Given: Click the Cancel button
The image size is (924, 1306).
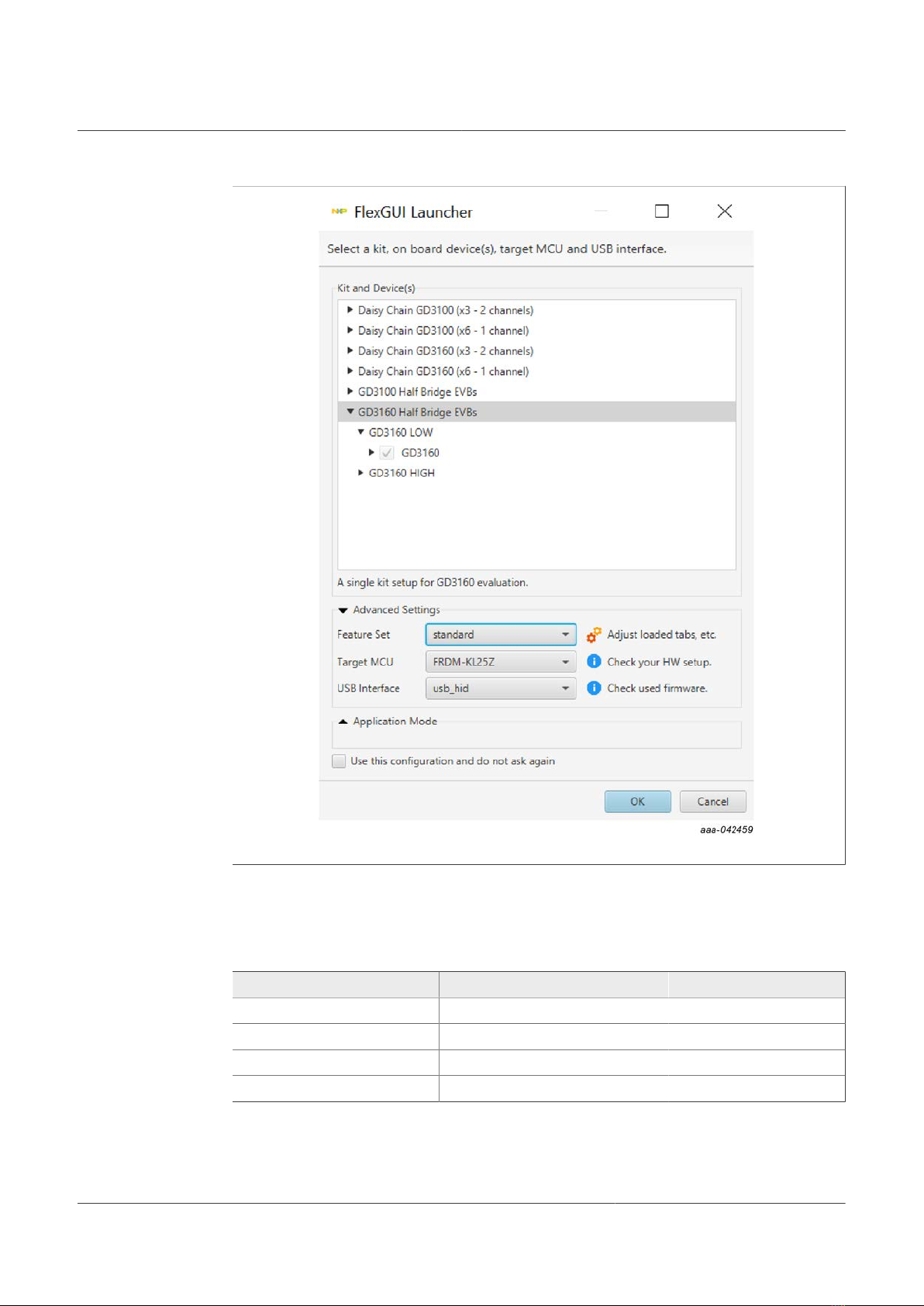Looking at the screenshot, I should pyautogui.click(x=712, y=801).
